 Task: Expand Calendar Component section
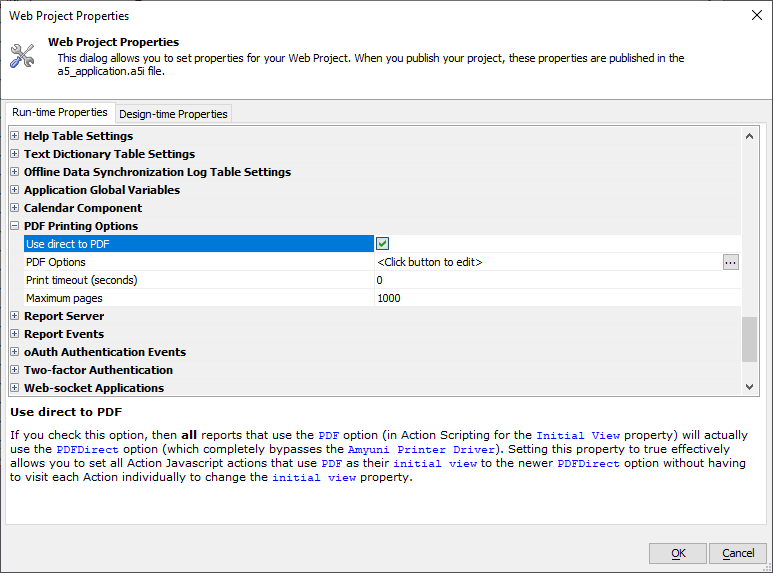click(x=15, y=208)
